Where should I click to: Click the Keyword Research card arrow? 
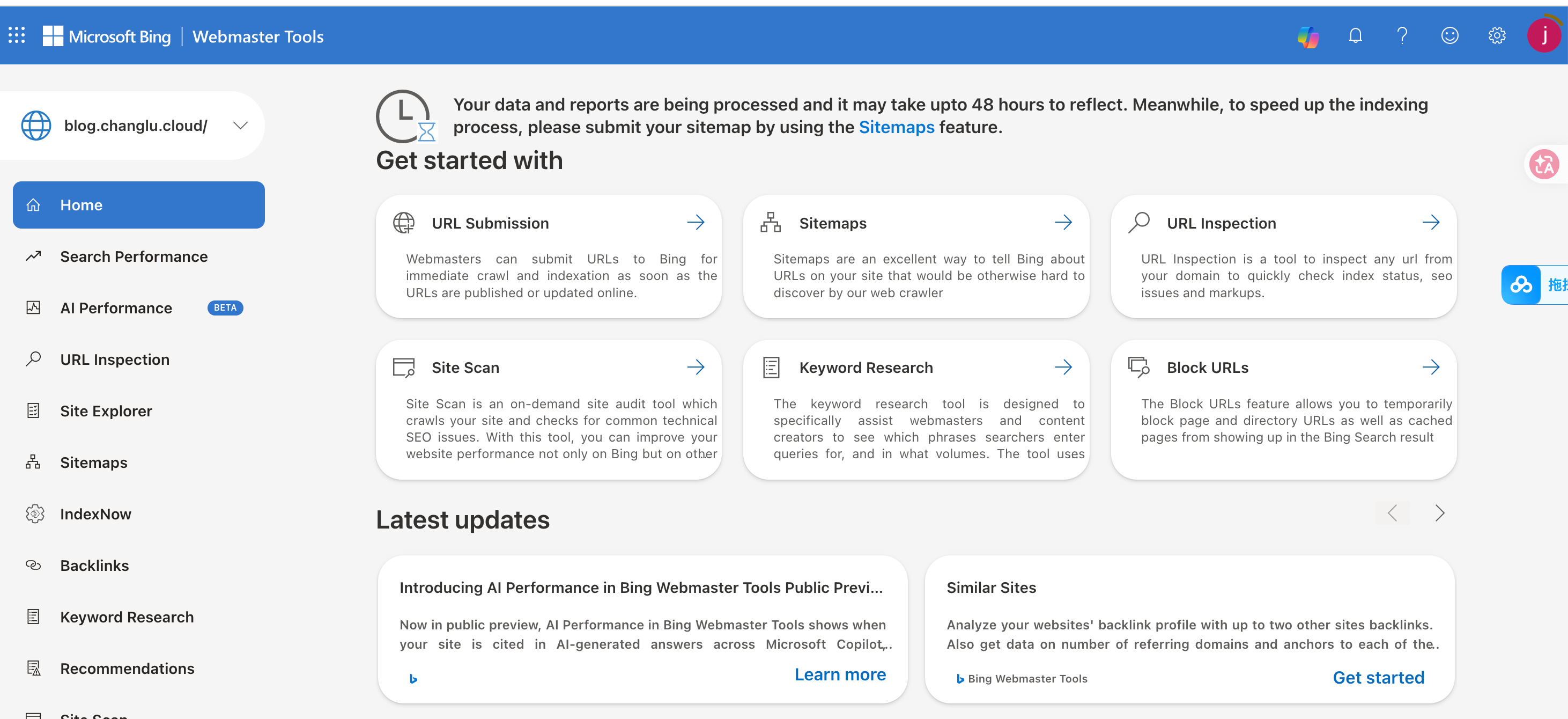[1063, 367]
